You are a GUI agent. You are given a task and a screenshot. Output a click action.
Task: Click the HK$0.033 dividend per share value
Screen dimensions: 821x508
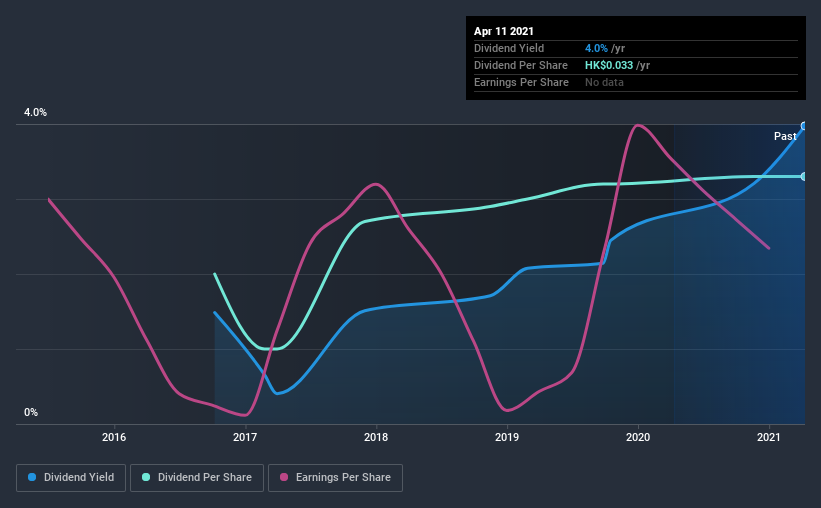click(609, 65)
